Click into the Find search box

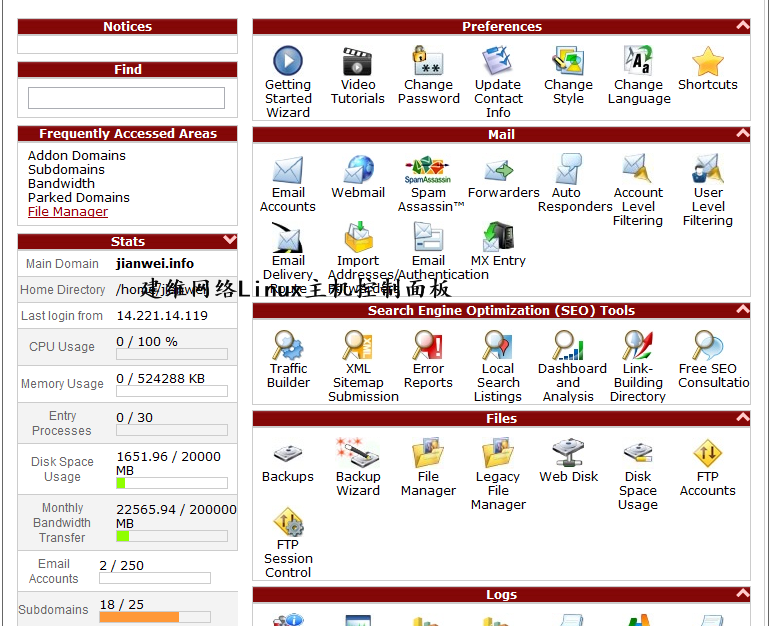[x=127, y=98]
